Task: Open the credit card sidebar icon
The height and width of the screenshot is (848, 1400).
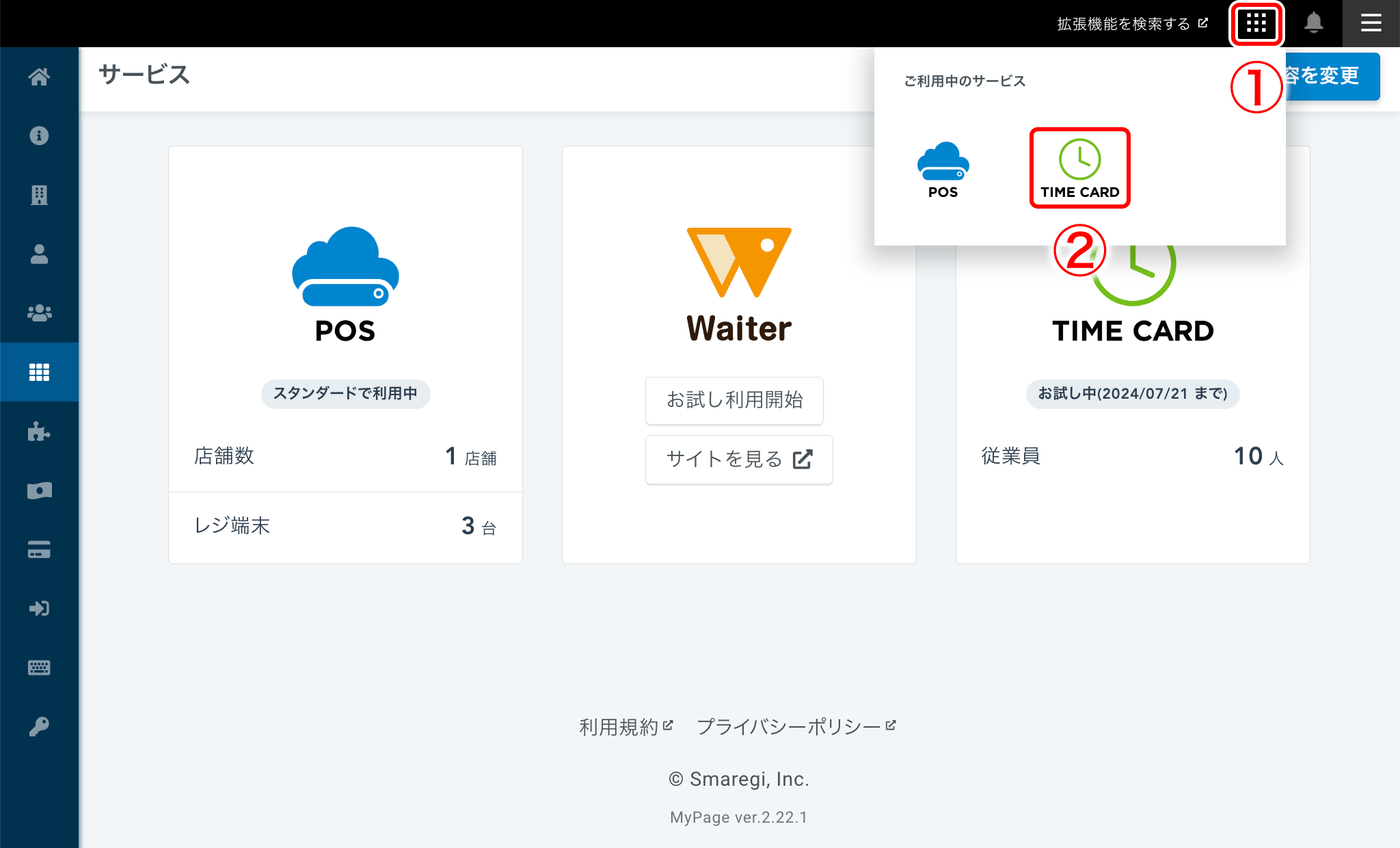Action: point(39,549)
